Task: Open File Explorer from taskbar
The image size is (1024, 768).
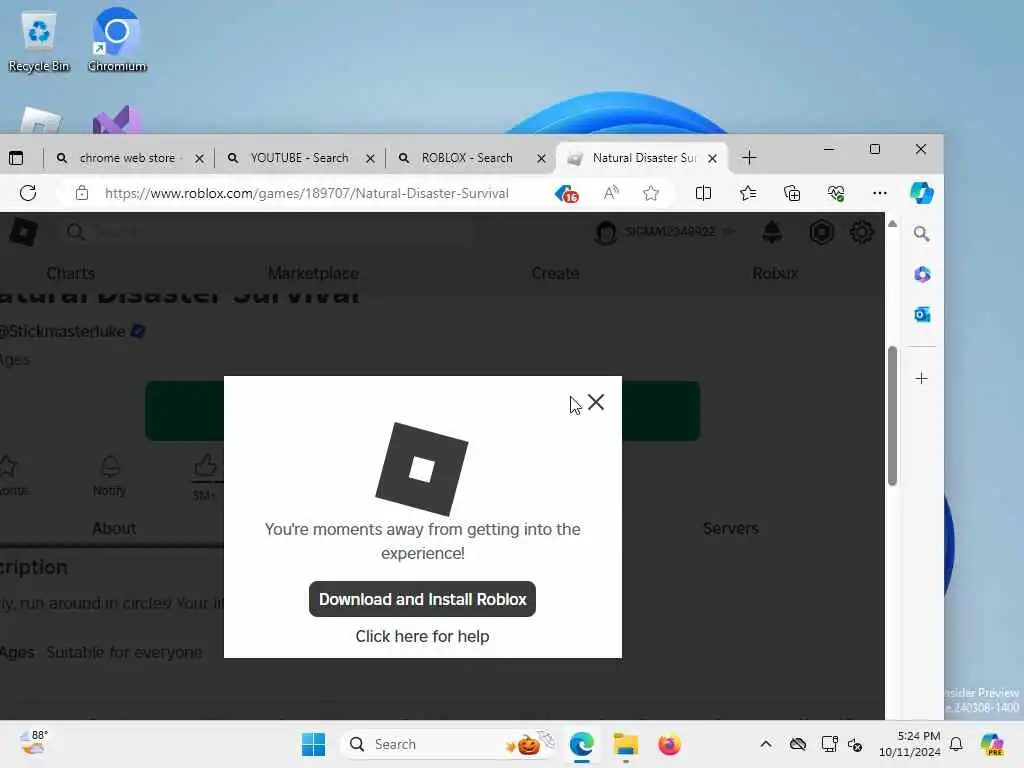Action: (625, 744)
